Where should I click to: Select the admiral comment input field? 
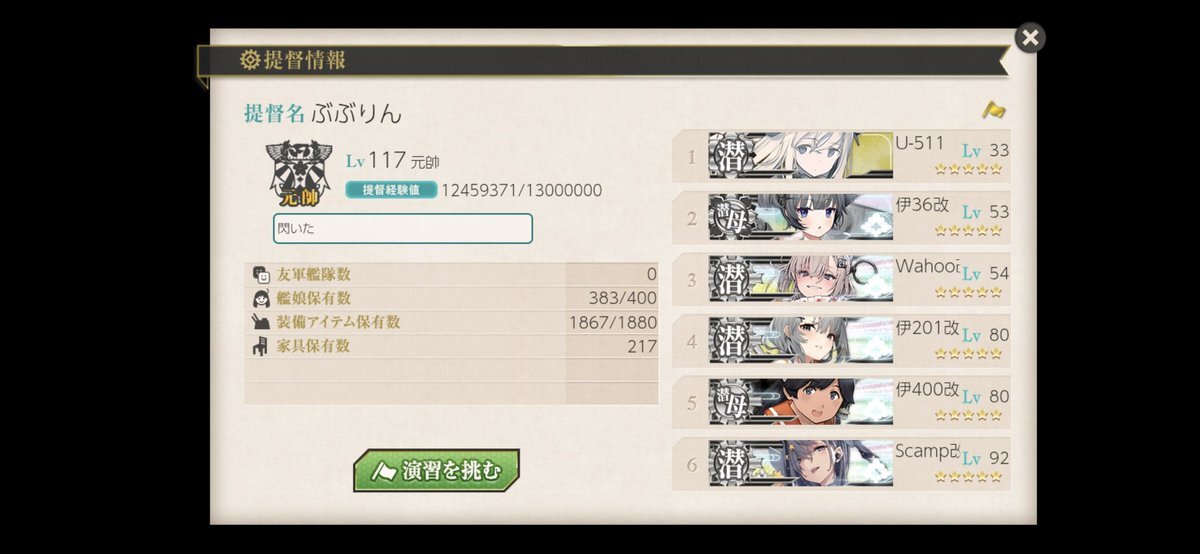403,228
